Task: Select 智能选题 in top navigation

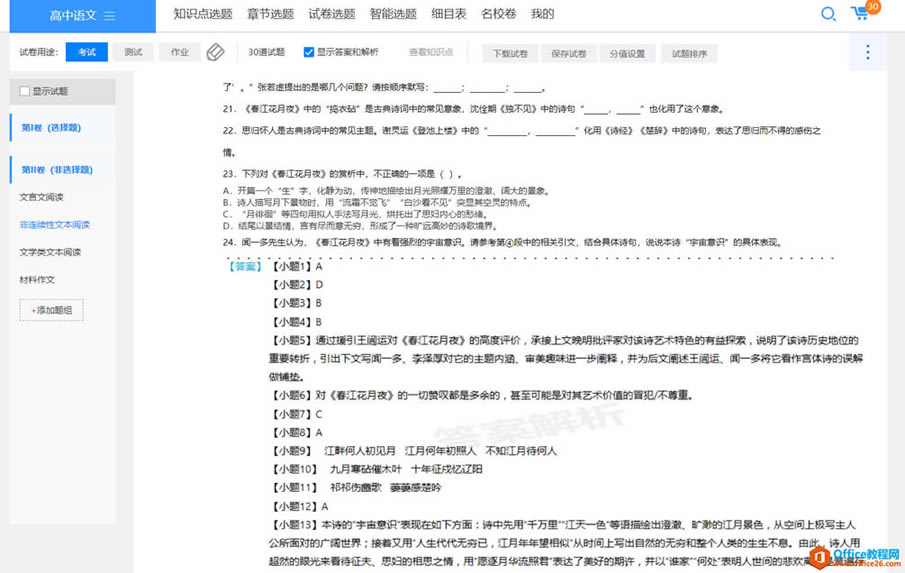Action: pyautogui.click(x=393, y=14)
